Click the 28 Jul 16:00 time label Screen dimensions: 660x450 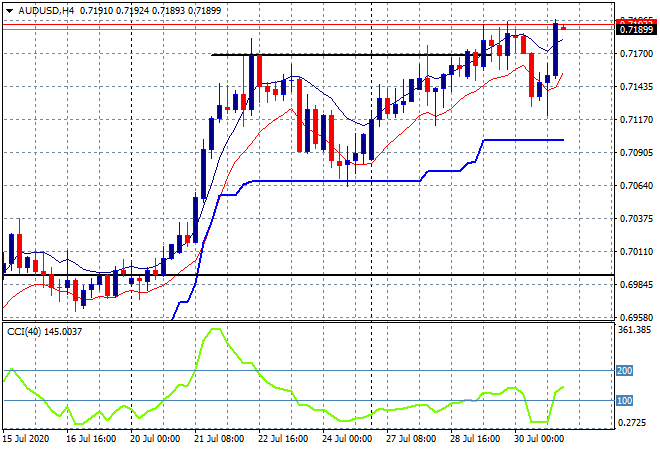point(475,439)
